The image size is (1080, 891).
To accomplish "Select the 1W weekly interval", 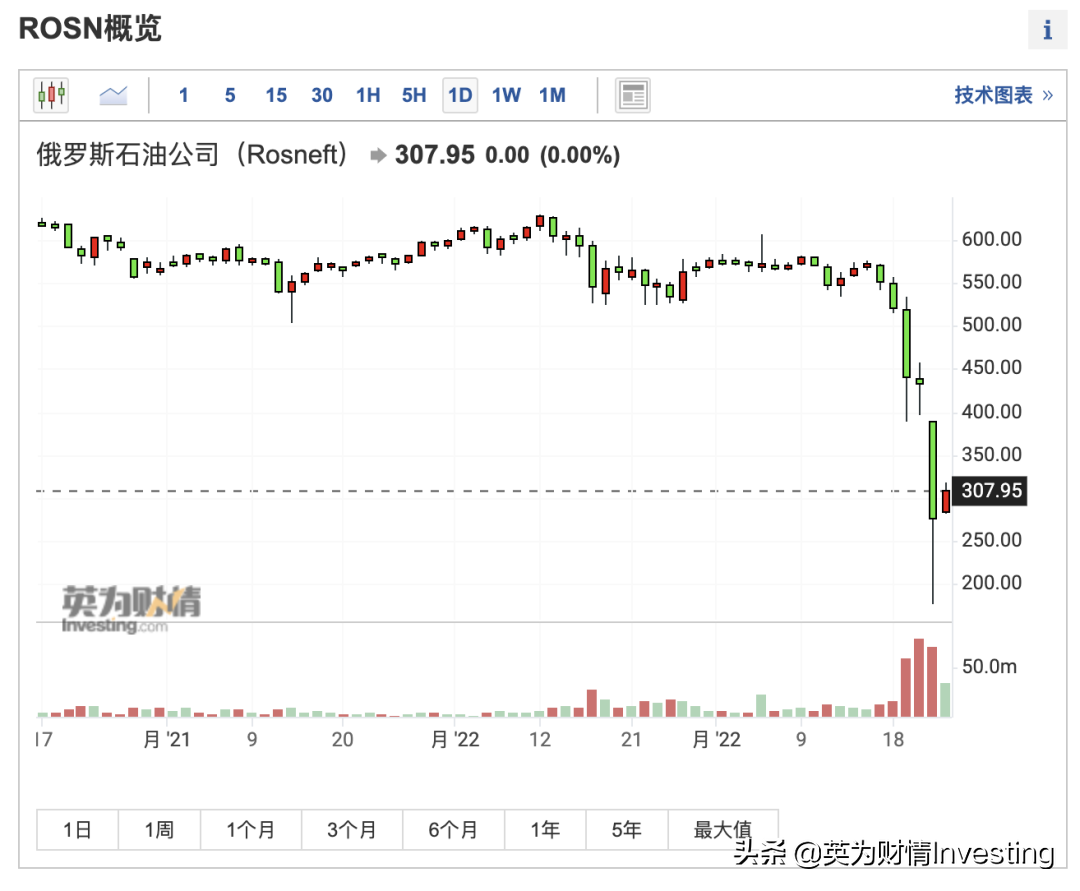I will coord(506,95).
